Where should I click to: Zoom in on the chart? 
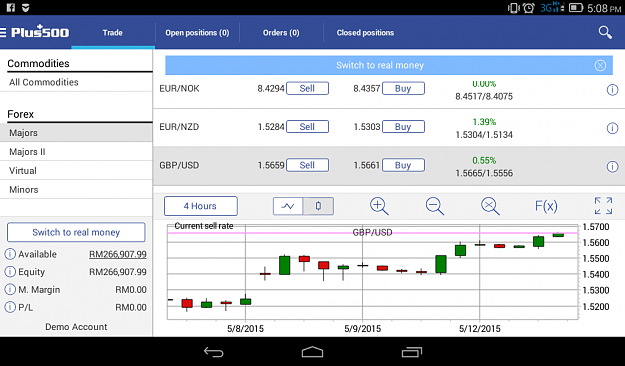(379, 206)
